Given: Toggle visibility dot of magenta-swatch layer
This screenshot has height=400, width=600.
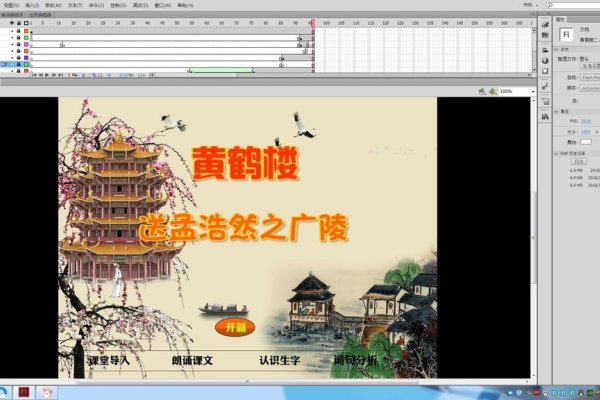Looking at the screenshot, I should 12,44.
